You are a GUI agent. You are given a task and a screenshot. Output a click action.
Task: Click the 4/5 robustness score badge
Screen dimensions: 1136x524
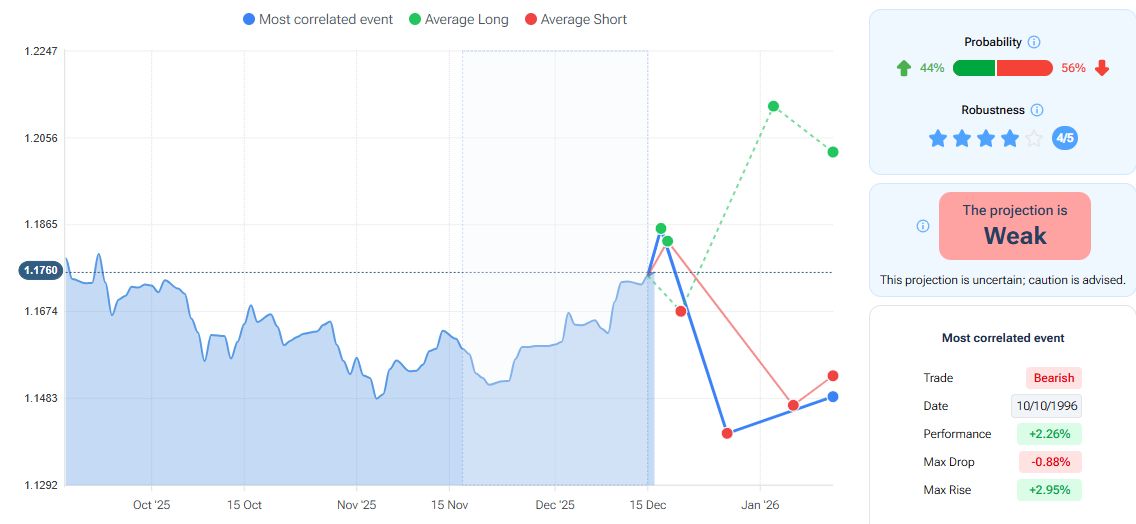tap(1065, 138)
